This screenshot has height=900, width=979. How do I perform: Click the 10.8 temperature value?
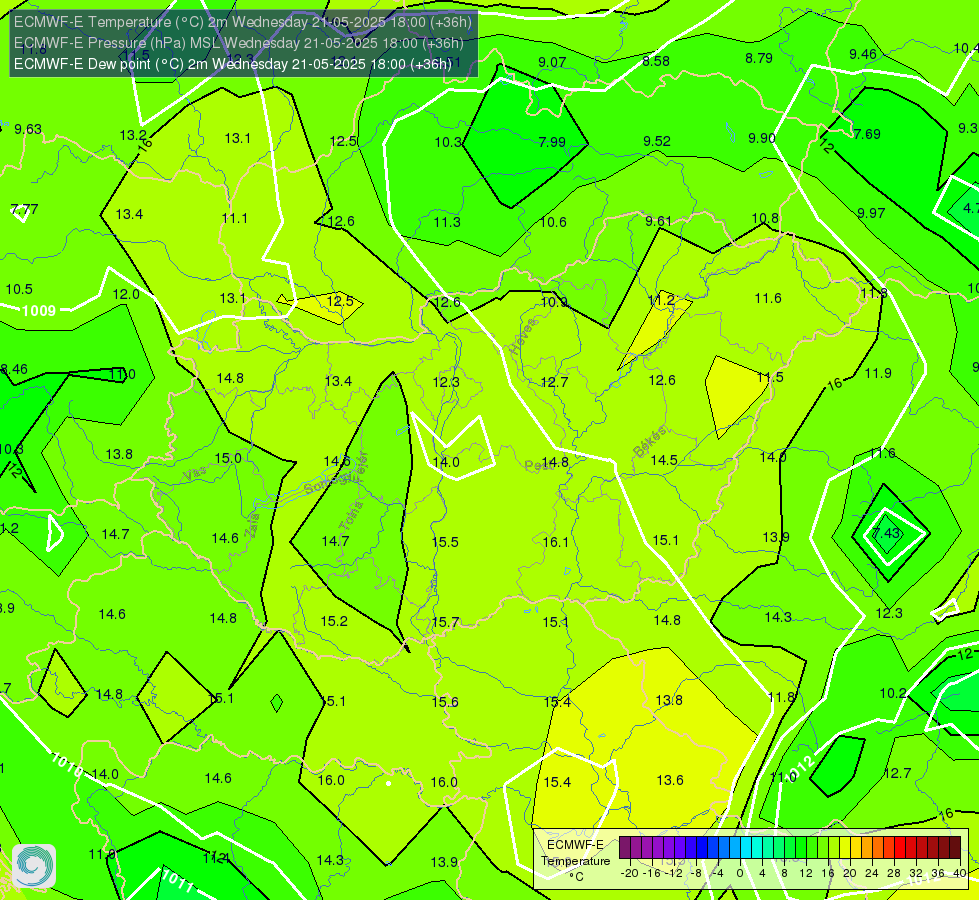765,218
